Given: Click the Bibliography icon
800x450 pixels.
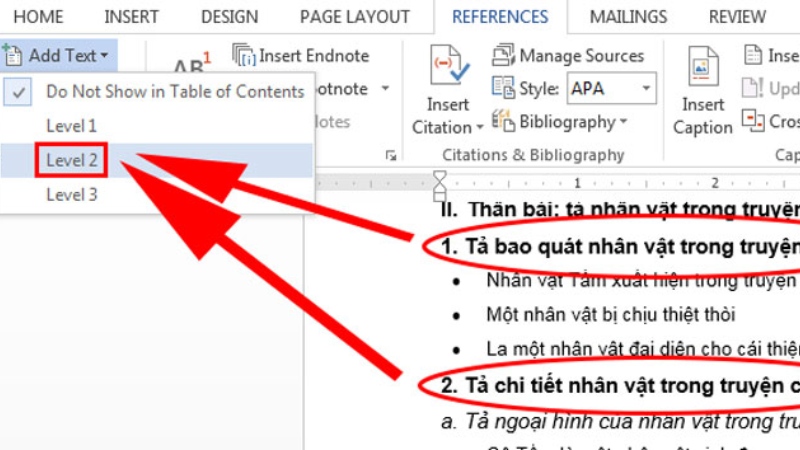Looking at the screenshot, I should pos(504,122).
